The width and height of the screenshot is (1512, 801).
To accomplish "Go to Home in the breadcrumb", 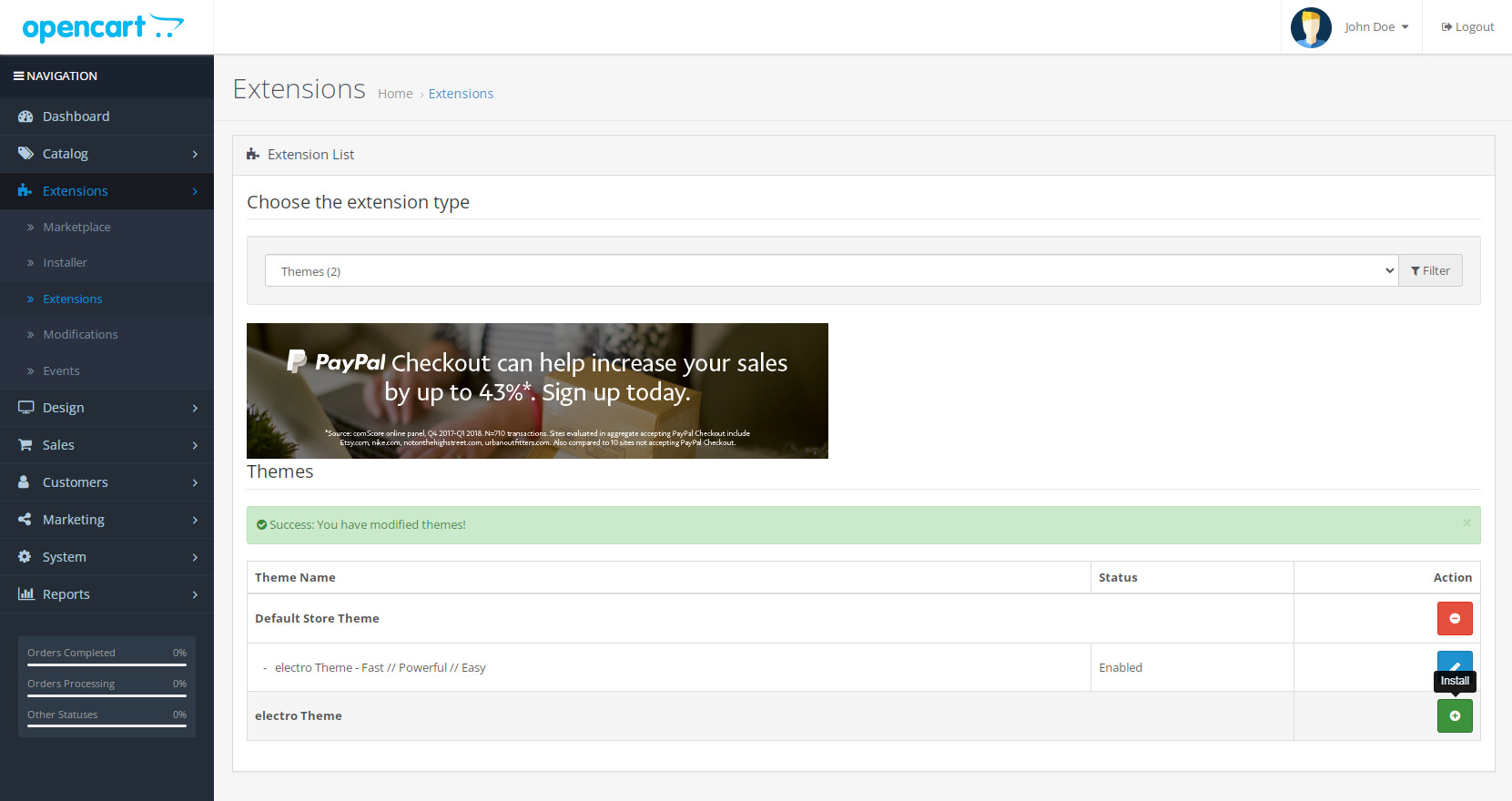I will (395, 94).
